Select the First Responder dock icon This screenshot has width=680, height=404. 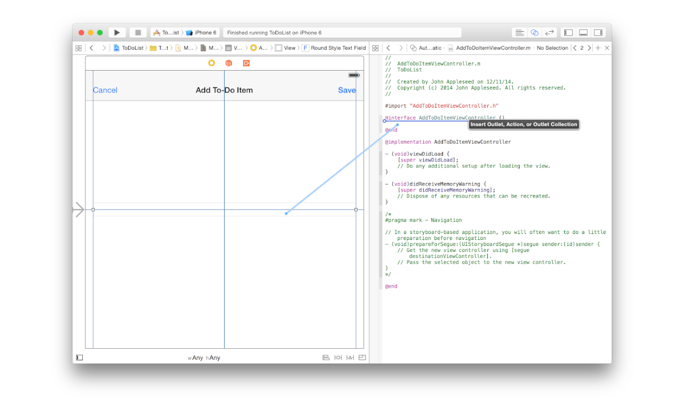click(x=229, y=63)
